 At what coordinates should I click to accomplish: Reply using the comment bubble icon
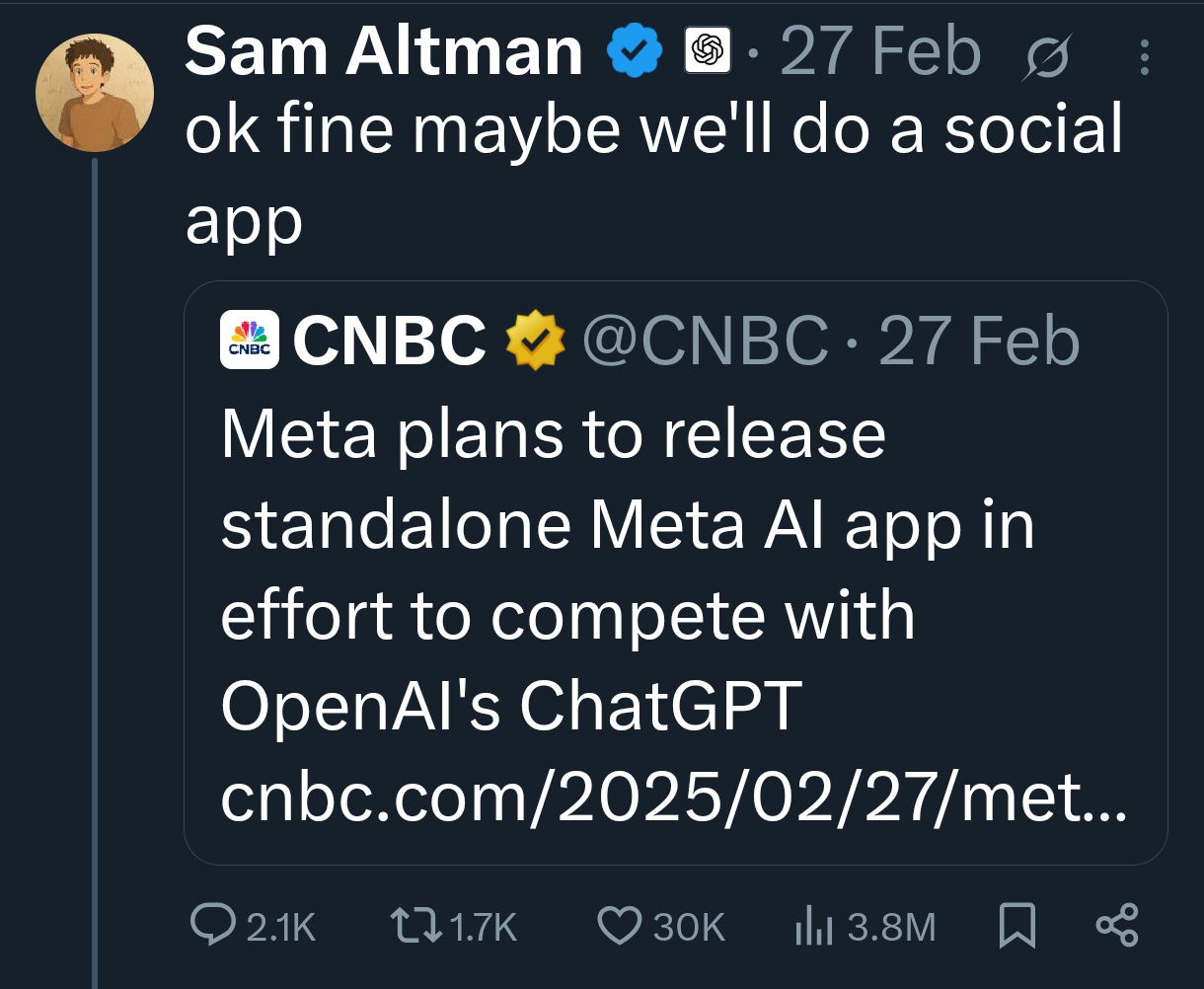click(211, 926)
